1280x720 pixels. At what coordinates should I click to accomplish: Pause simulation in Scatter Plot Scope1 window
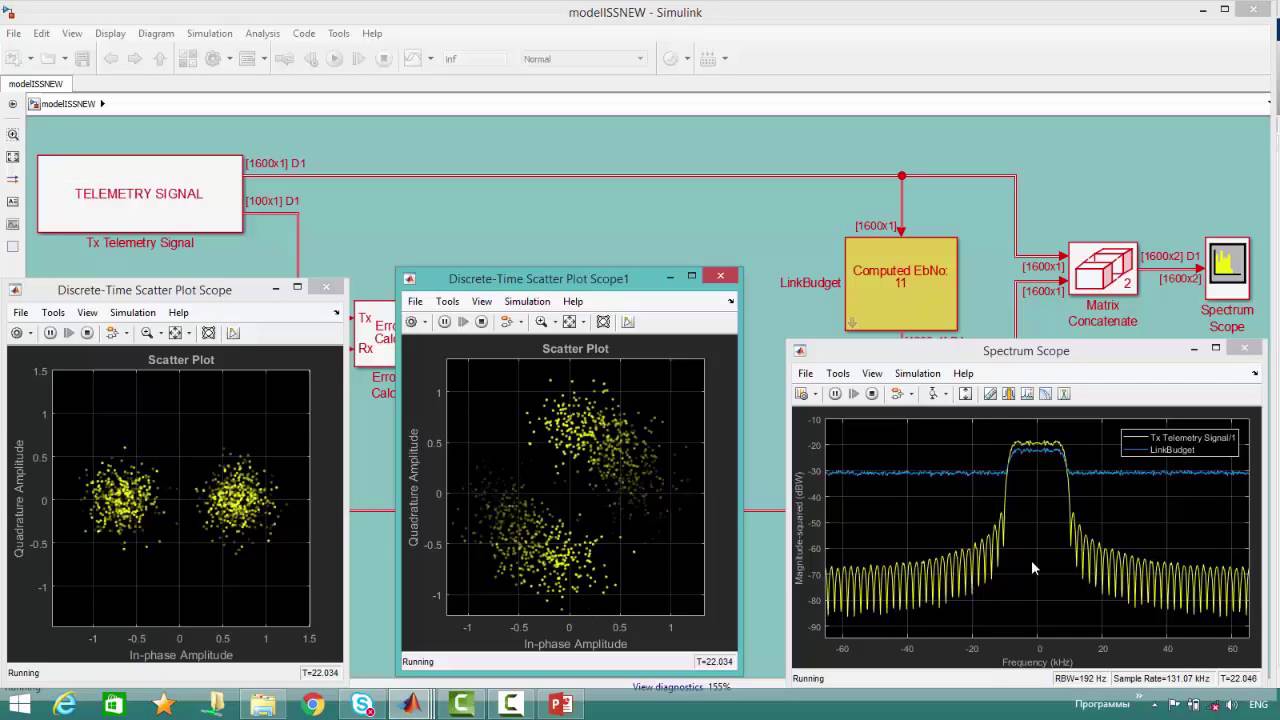[x=444, y=322]
